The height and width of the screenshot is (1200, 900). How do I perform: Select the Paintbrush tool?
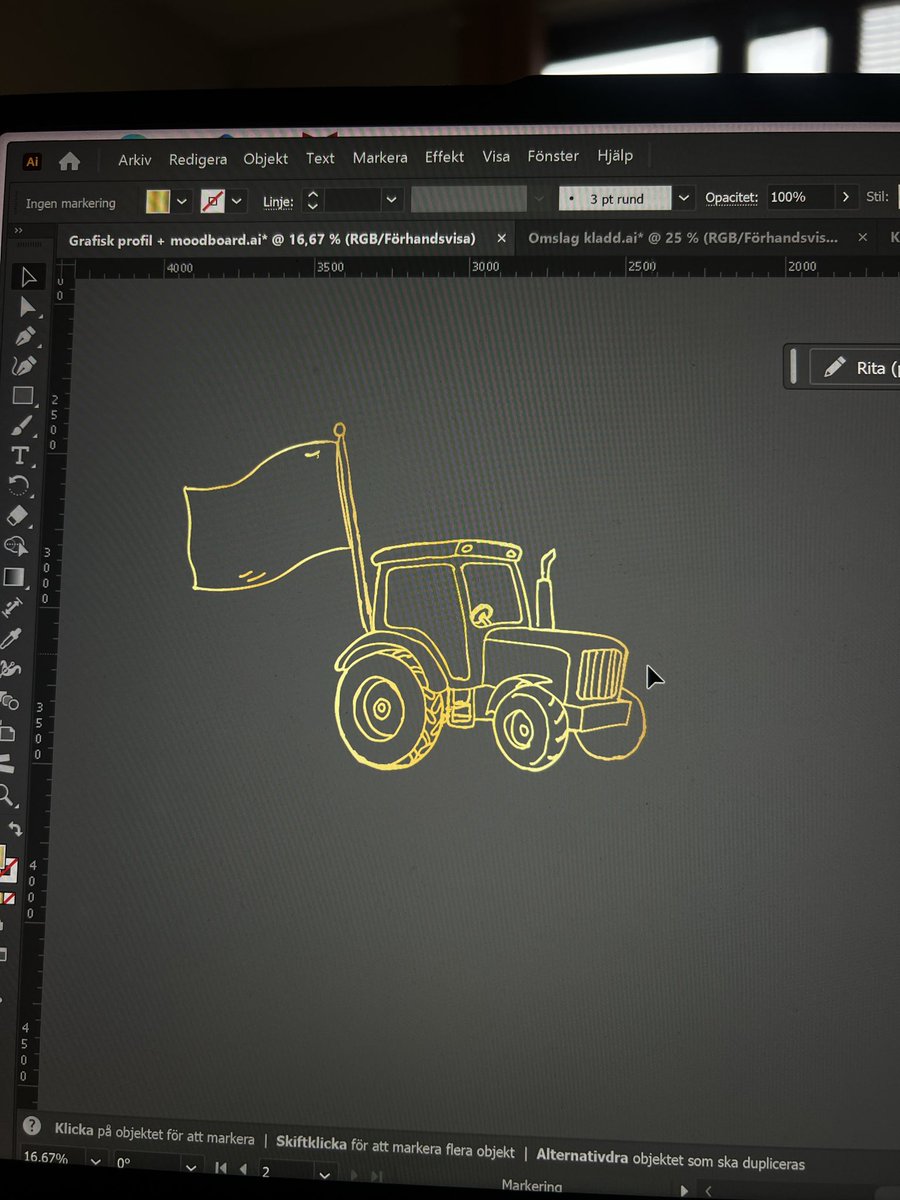point(23,426)
